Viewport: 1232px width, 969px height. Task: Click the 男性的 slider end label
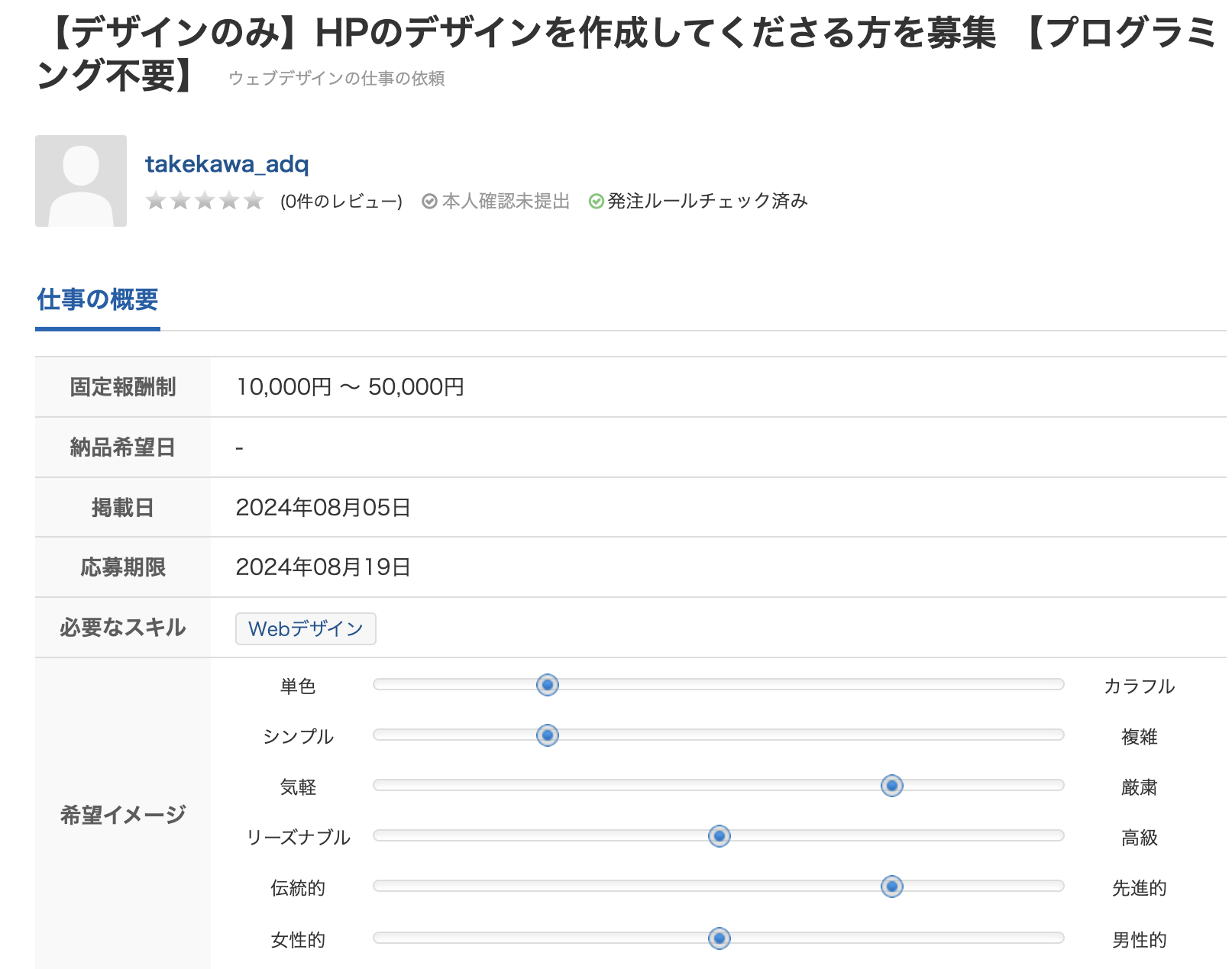click(x=1140, y=940)
